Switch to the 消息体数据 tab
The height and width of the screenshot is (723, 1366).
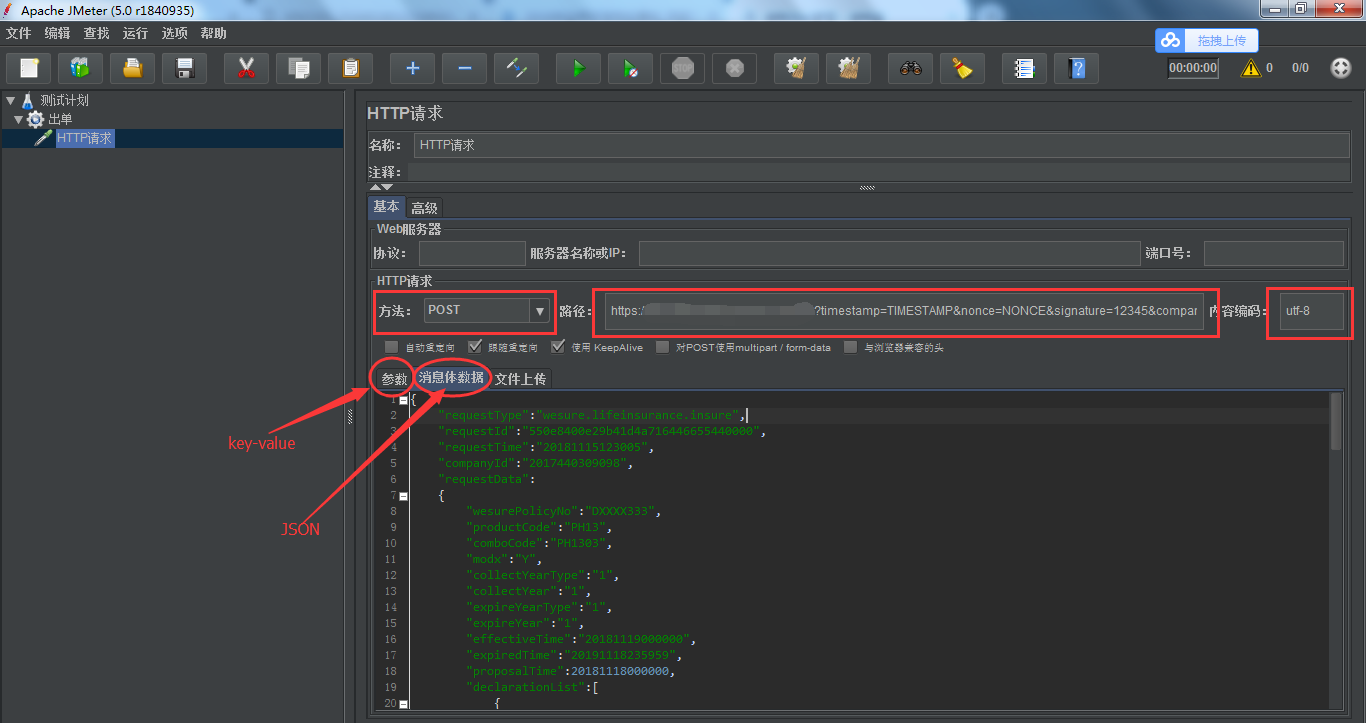(x=452, y=378)
